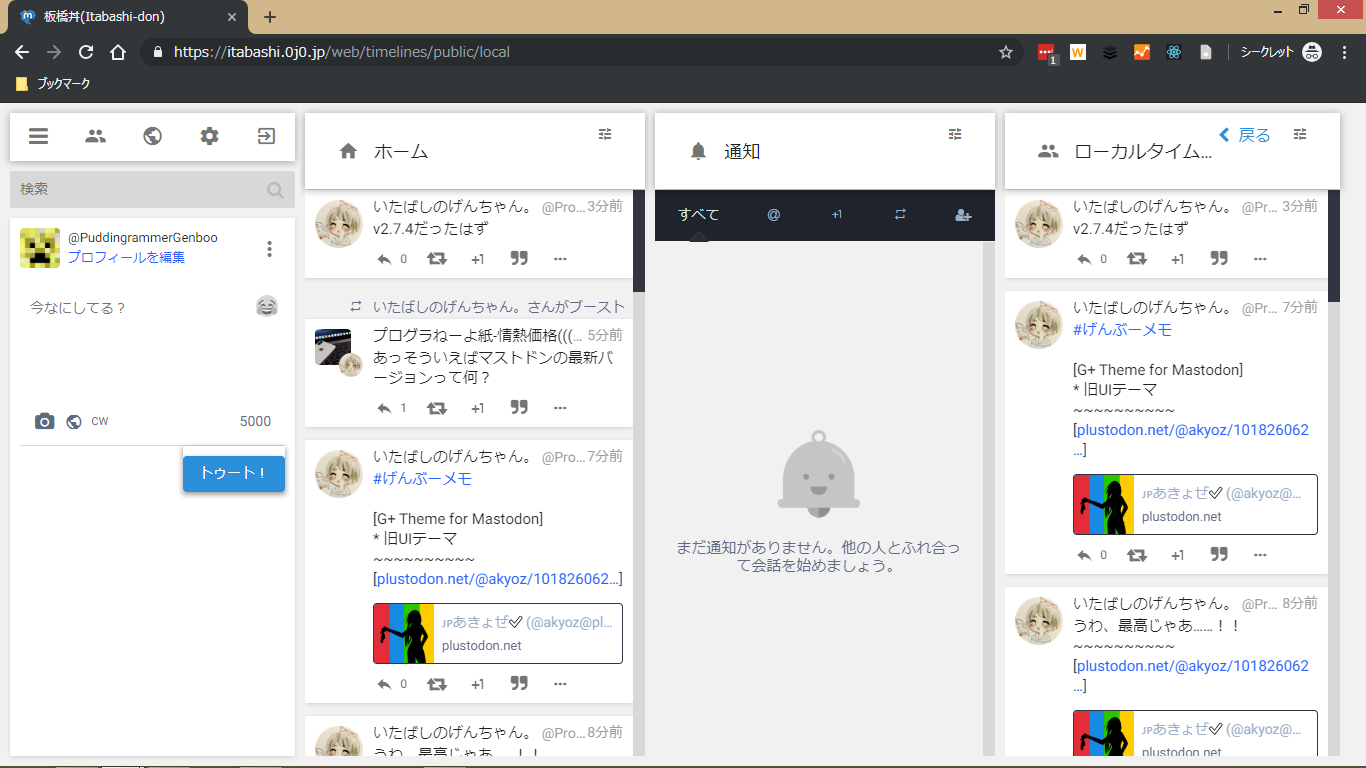
Task: Open the emoji picker in the compose box
Action: (266, 307)
